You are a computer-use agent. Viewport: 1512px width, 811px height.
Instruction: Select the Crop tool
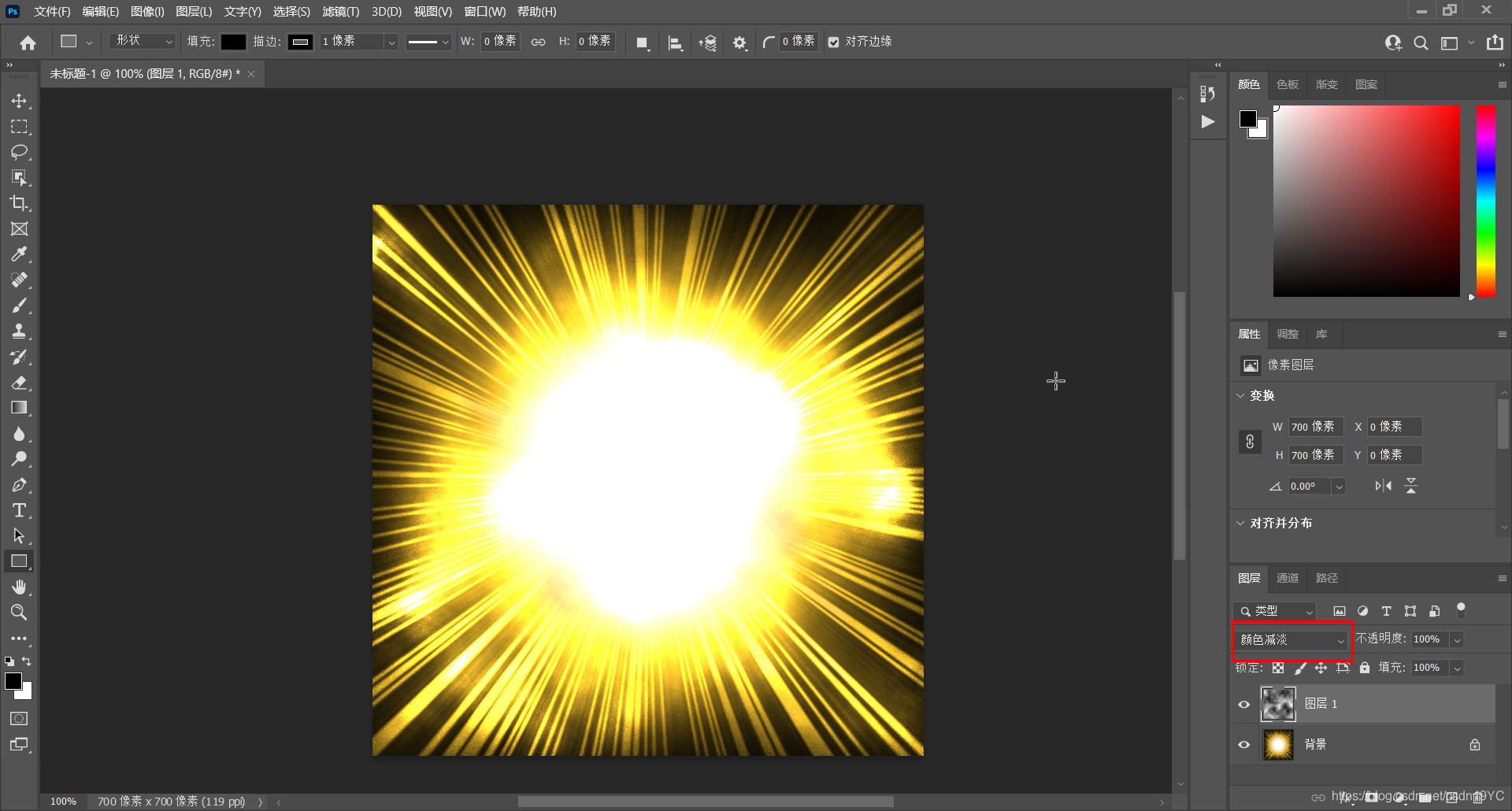click(x=19, y=203)
